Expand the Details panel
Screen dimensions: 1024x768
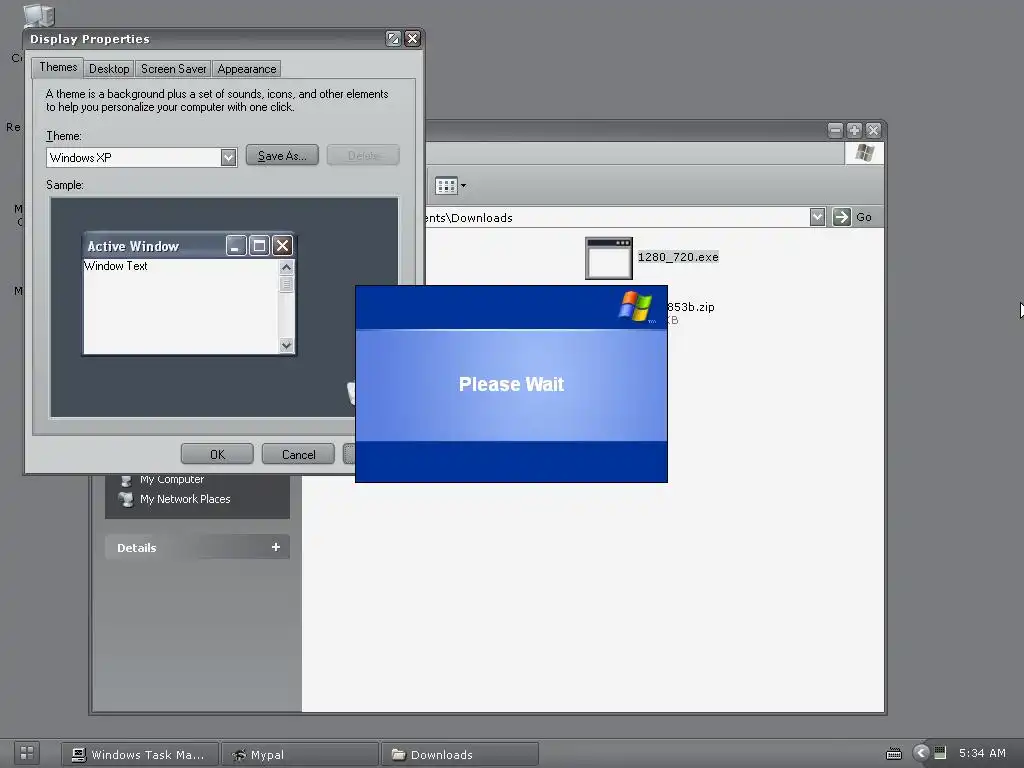tap(276, 547)
